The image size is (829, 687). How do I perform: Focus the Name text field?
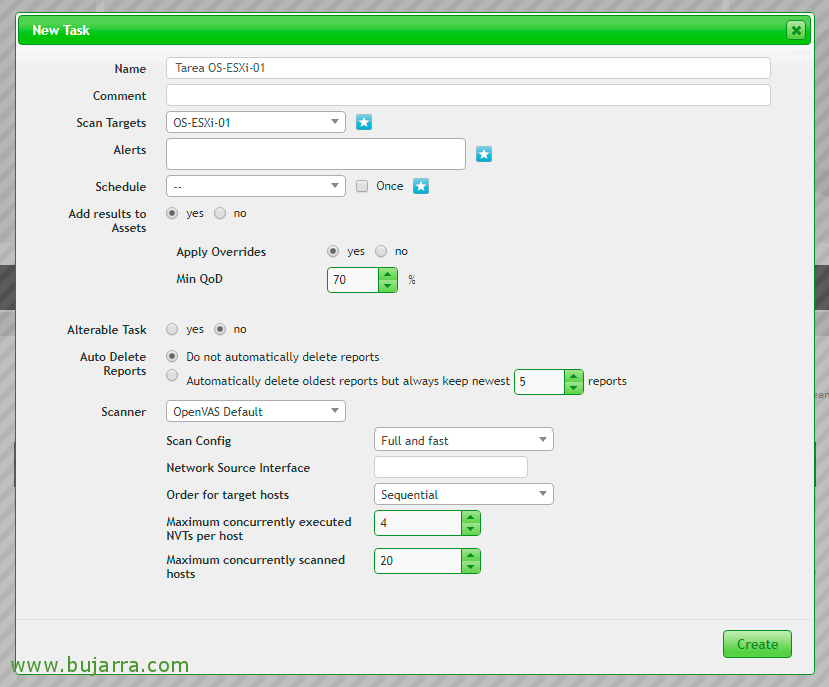pos(468,68)
